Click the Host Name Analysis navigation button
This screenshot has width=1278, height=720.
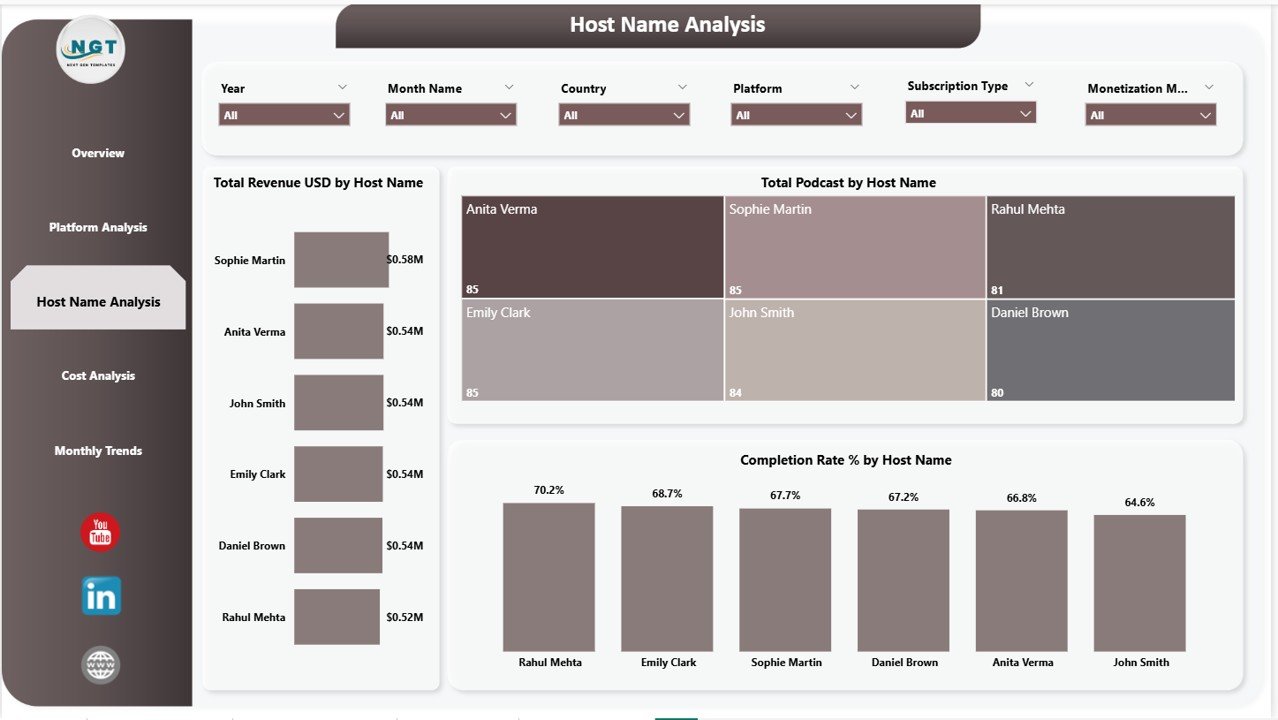[x=97, y=301]
